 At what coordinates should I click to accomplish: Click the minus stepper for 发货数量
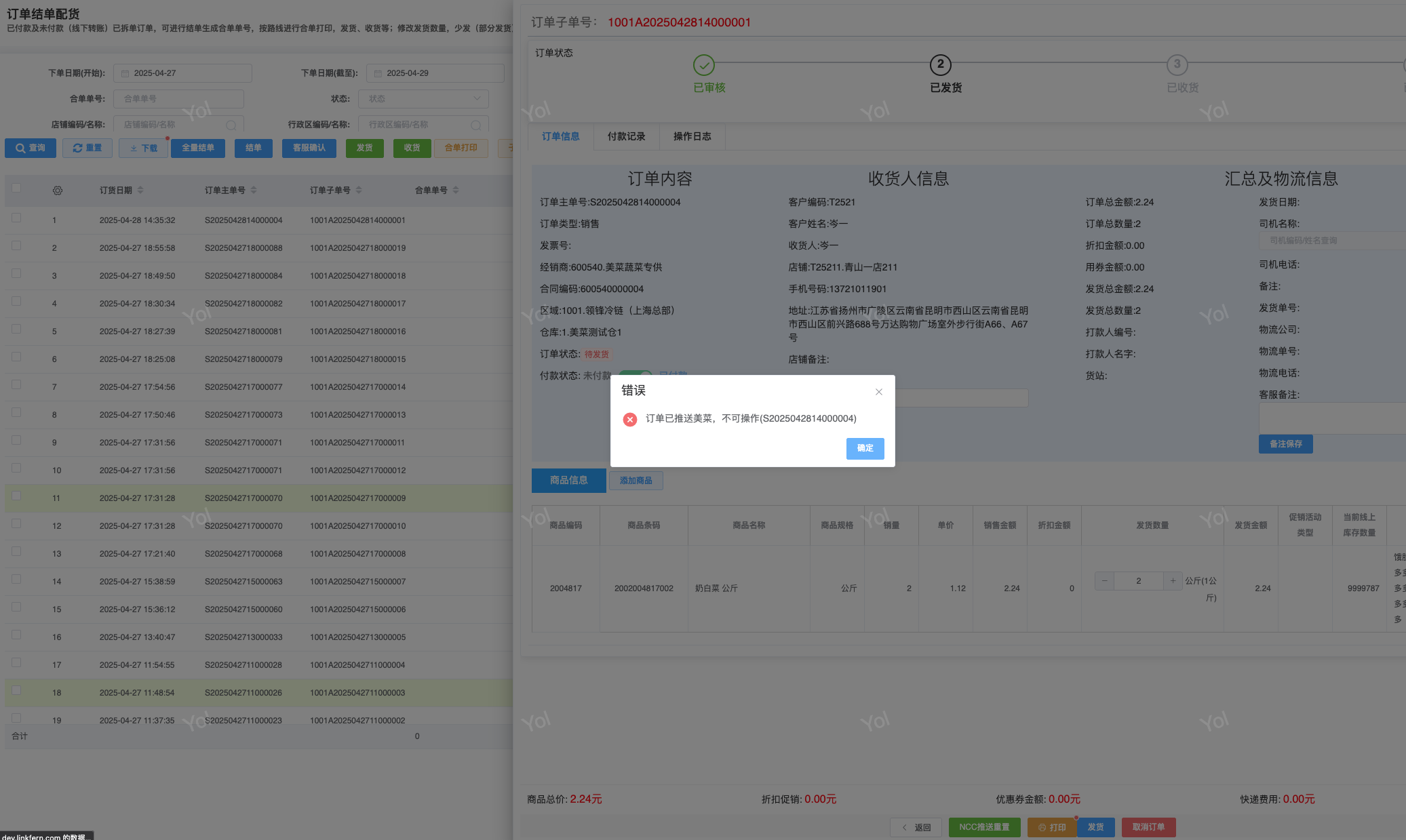pyautogui.click(x=1104, y=581)
